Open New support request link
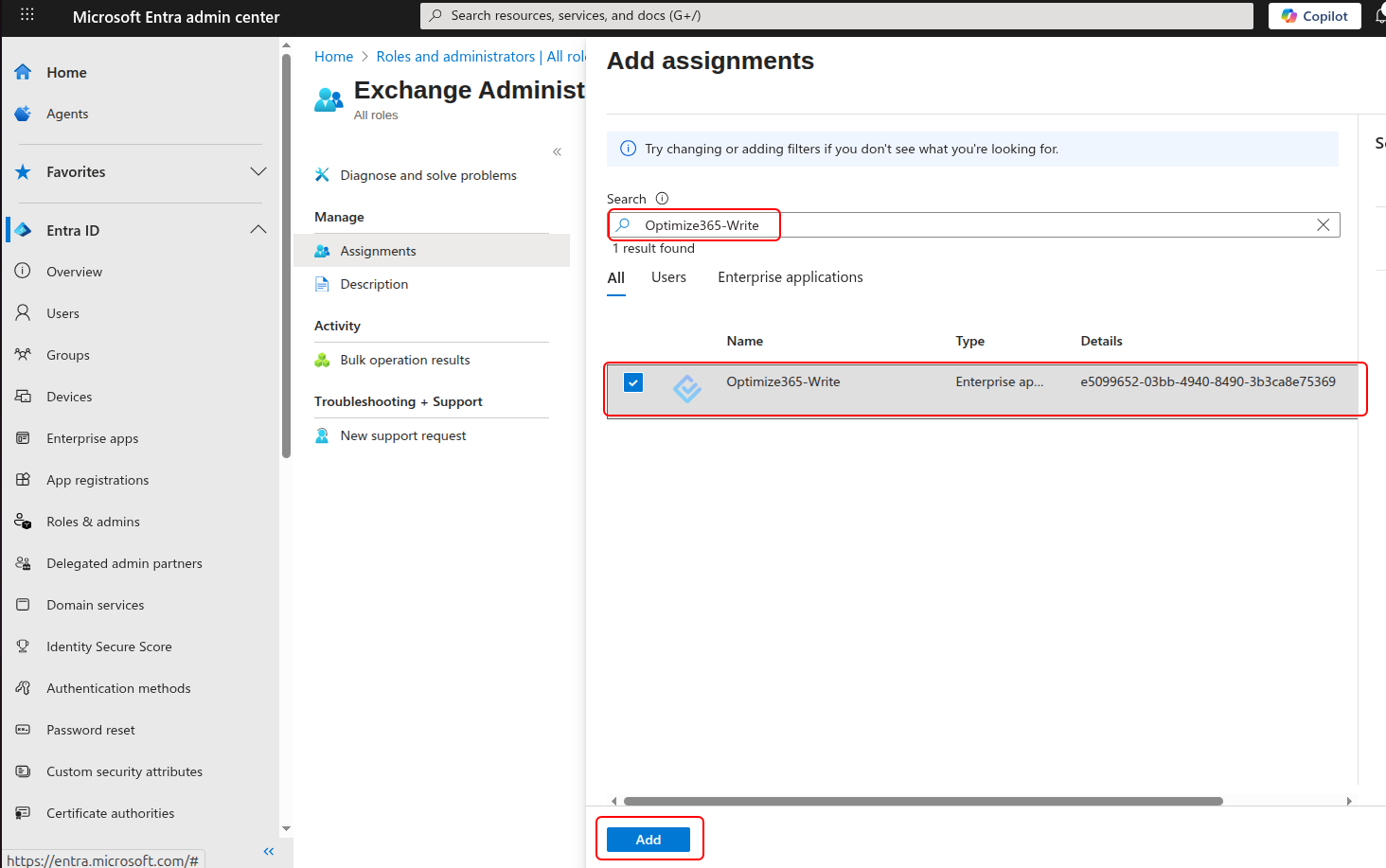 (403, 435)
